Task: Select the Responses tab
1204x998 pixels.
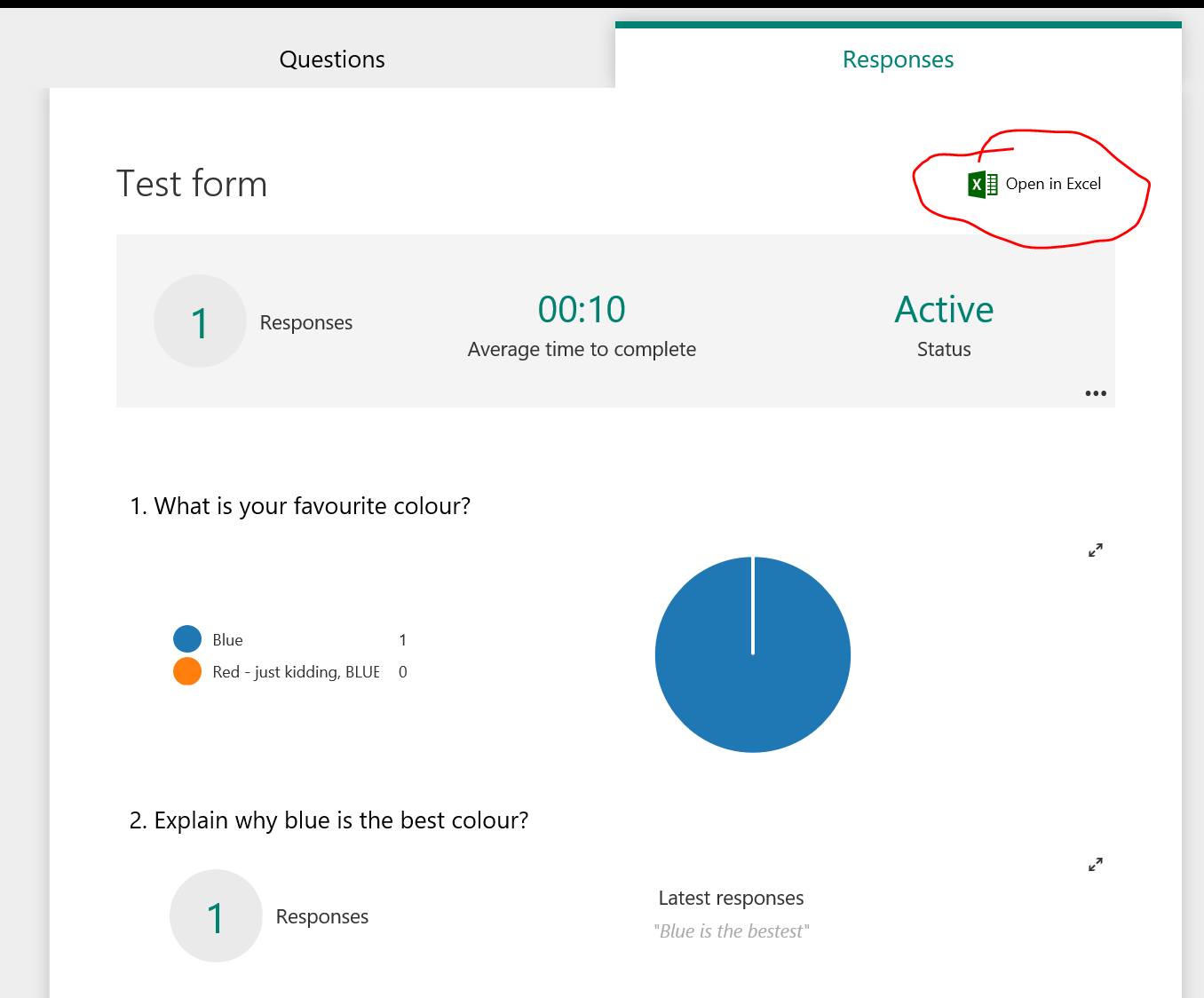Action: (898, 59)
